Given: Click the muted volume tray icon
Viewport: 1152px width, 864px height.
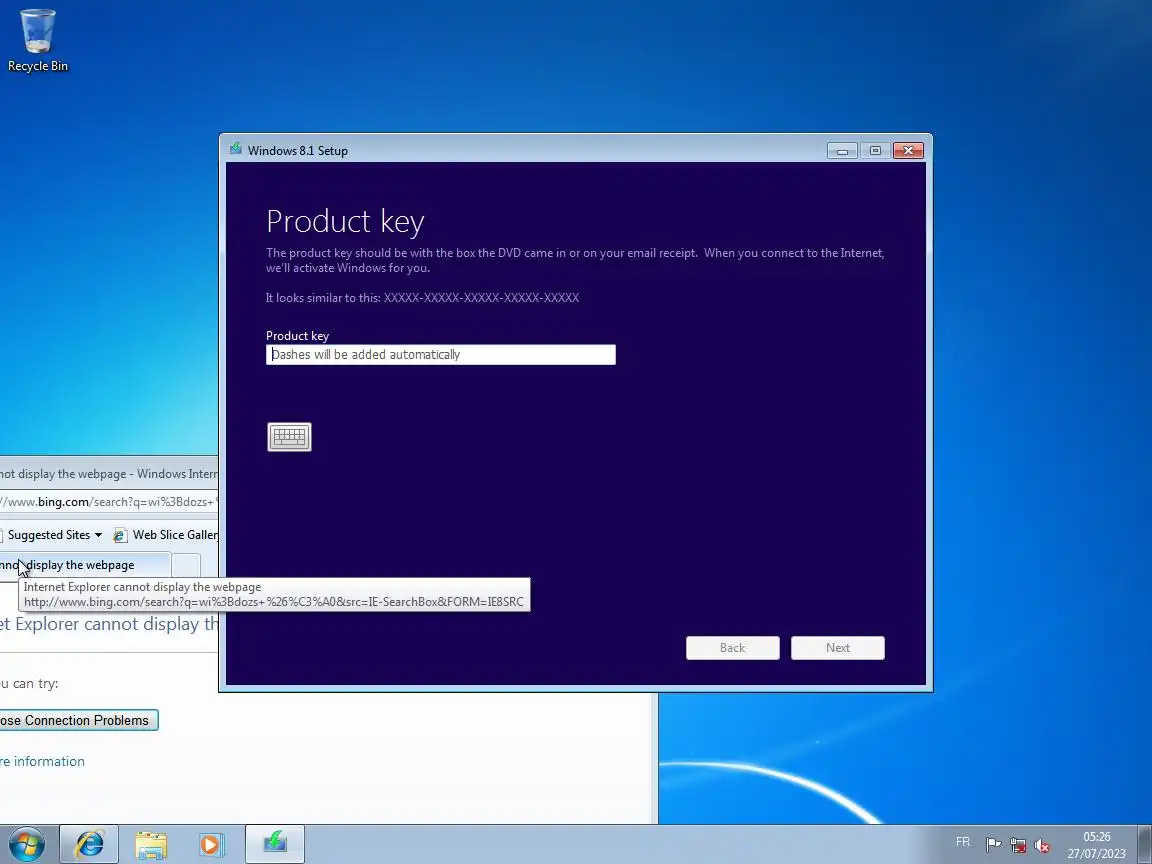Looking at the screenshot, I should coord(1042,845).
